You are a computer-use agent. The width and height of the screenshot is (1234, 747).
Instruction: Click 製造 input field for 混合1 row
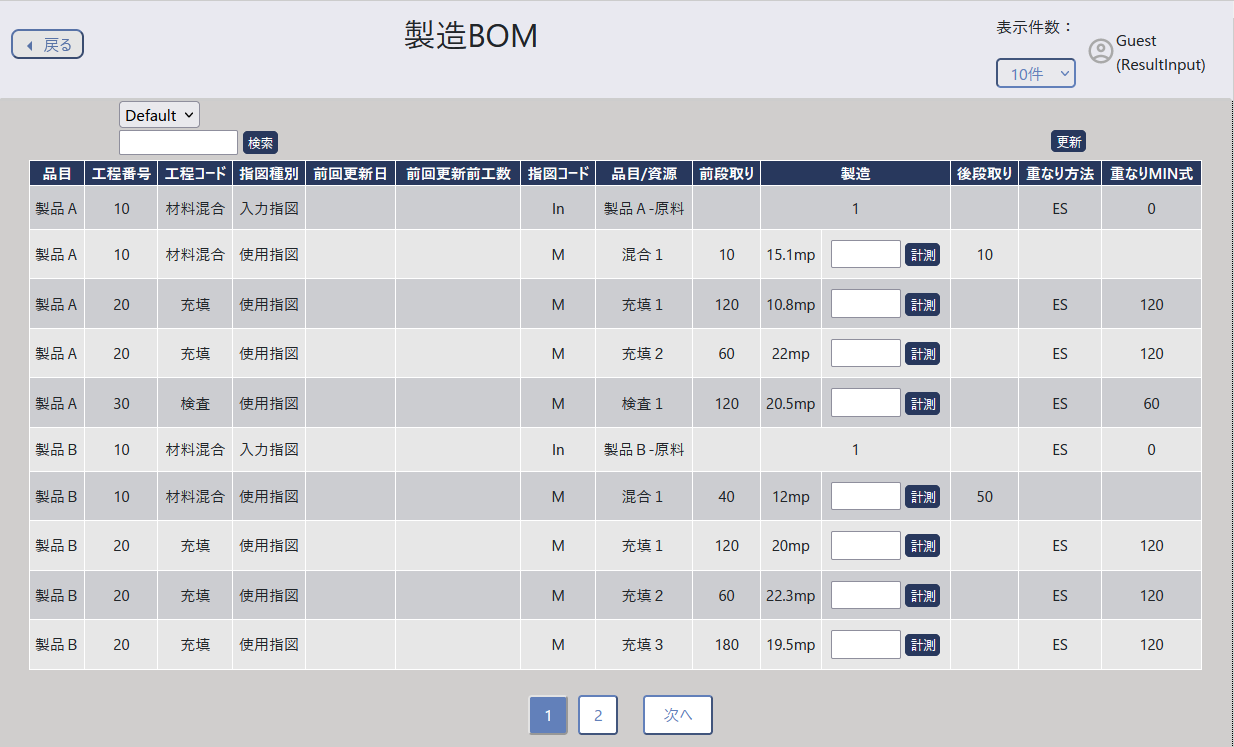[864, 254]
